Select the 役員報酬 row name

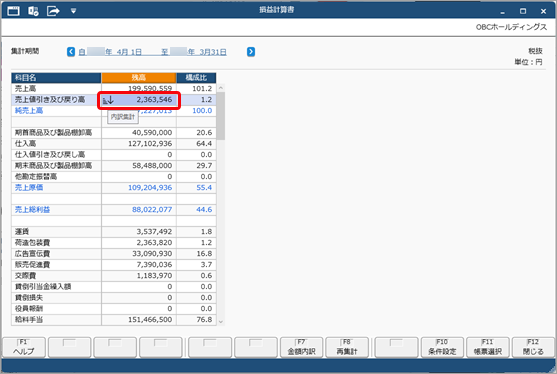tap(29, 309)
